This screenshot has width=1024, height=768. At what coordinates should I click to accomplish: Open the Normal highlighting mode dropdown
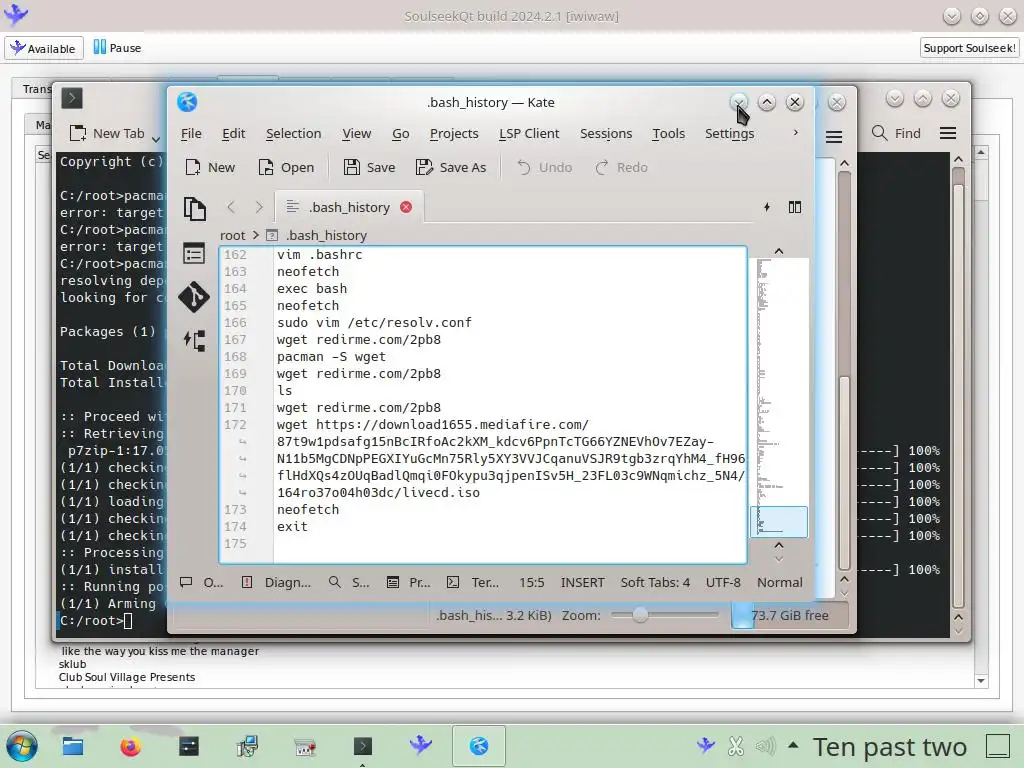(x=780, y=582)
